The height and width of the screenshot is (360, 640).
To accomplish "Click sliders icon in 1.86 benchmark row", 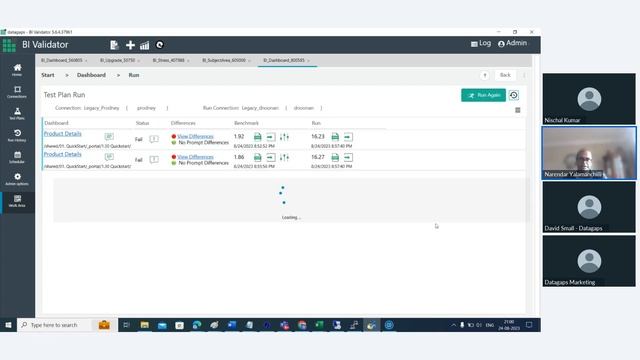I will coord(284,157).
